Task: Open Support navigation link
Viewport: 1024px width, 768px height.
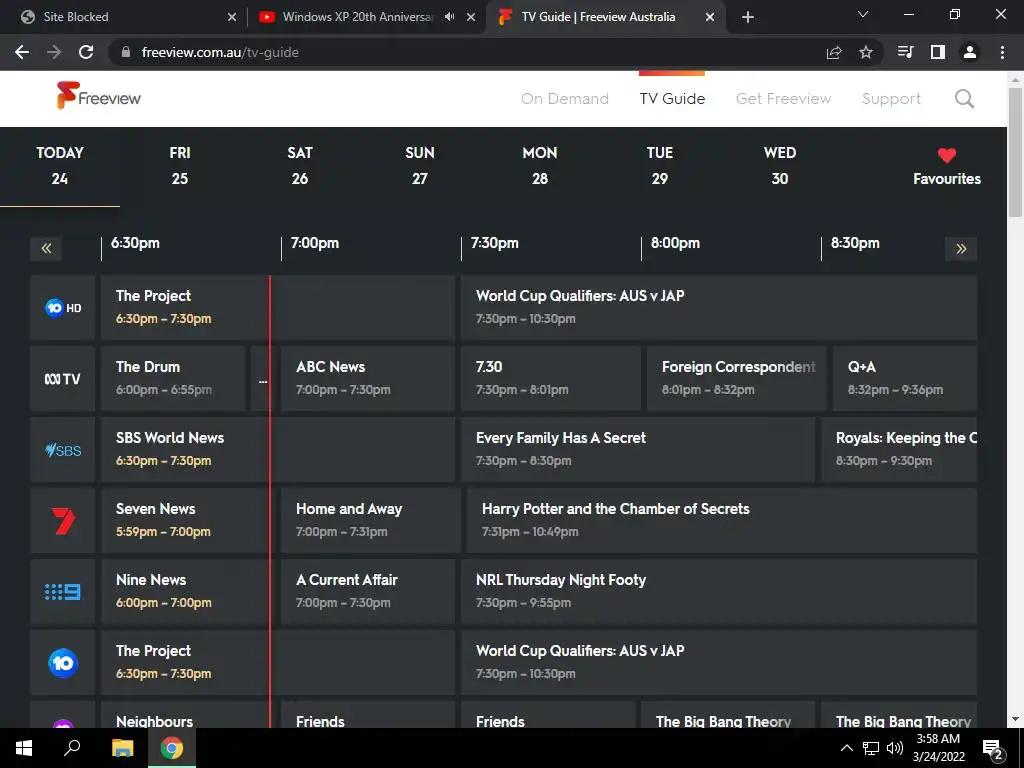Action: (x=891, y=99)
